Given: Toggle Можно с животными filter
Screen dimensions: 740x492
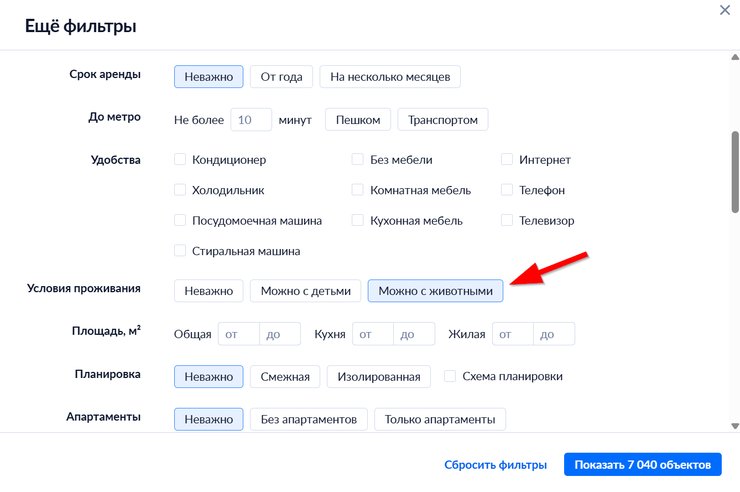Looking at the screenshot, I should tap(435, 291).
